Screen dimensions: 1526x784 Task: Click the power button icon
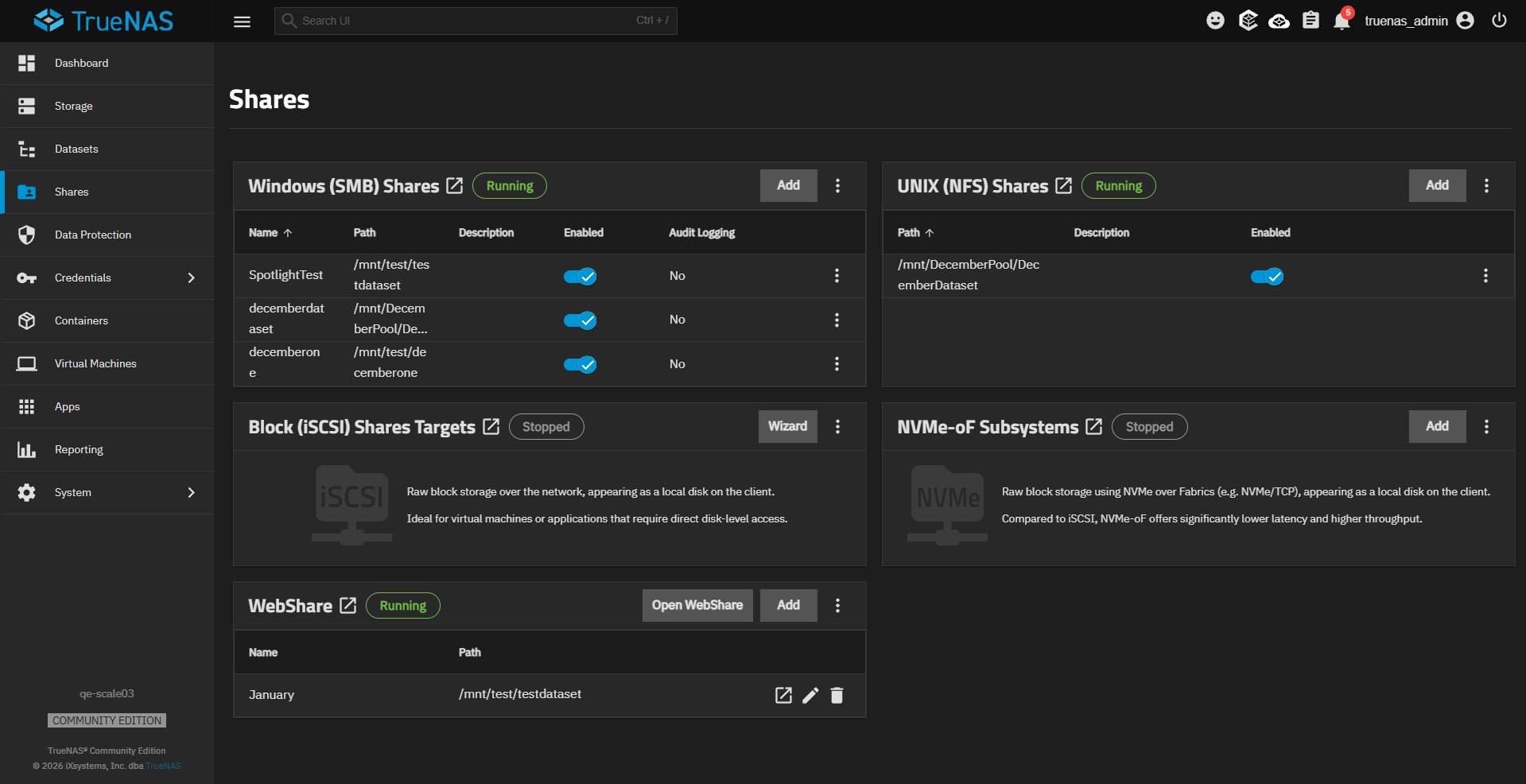coord(1499,21)
